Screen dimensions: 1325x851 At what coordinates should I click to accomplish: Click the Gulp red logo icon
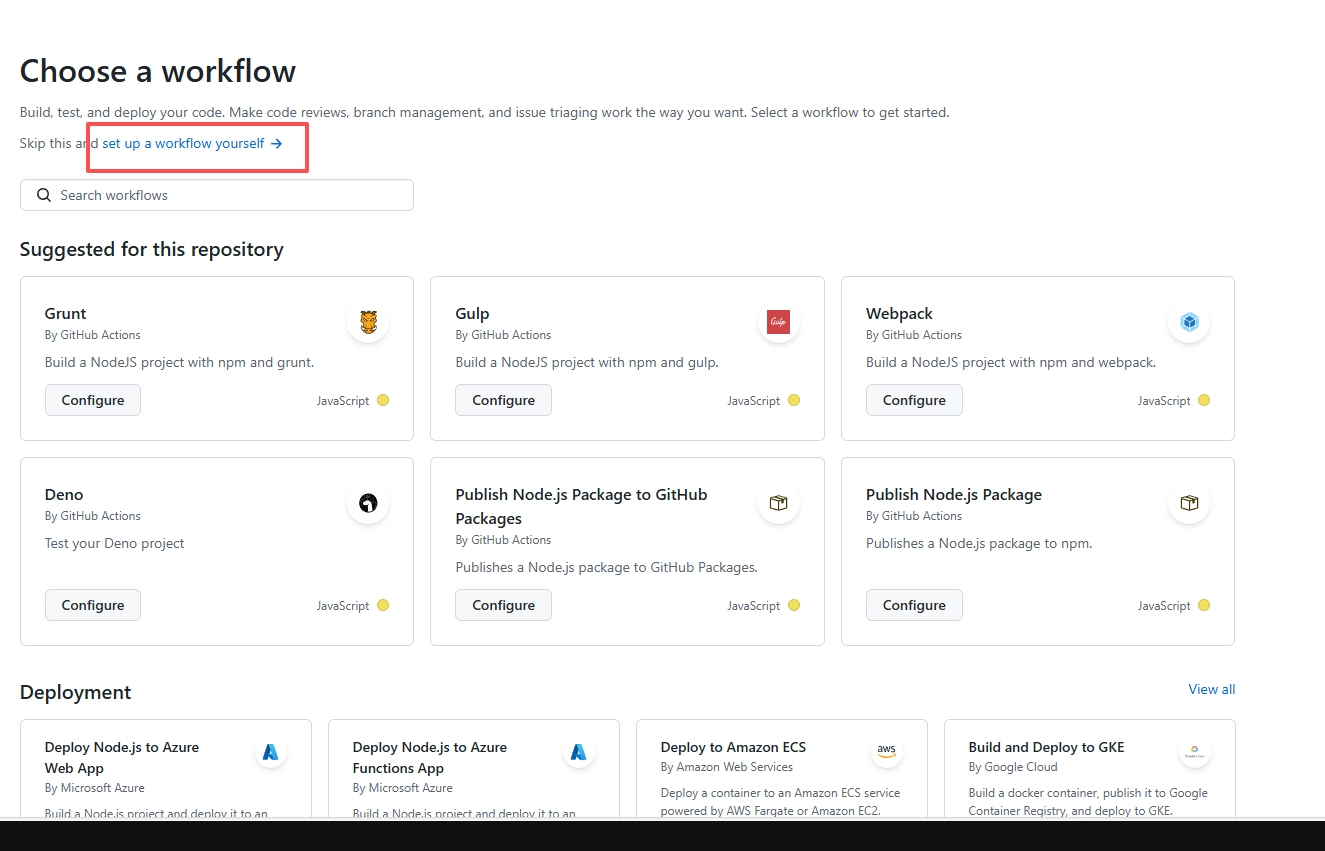click(778, 322)
